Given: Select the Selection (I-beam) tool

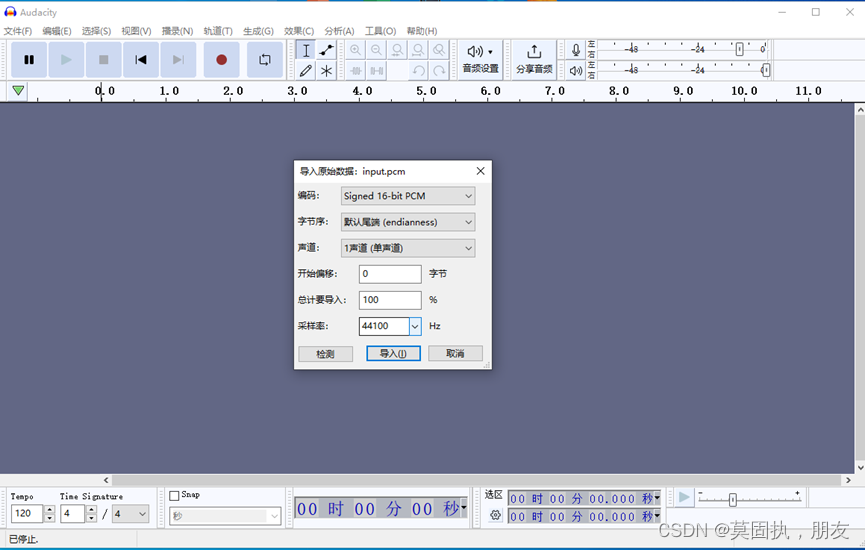Looking at the screenshot, I should click(306, 51).
